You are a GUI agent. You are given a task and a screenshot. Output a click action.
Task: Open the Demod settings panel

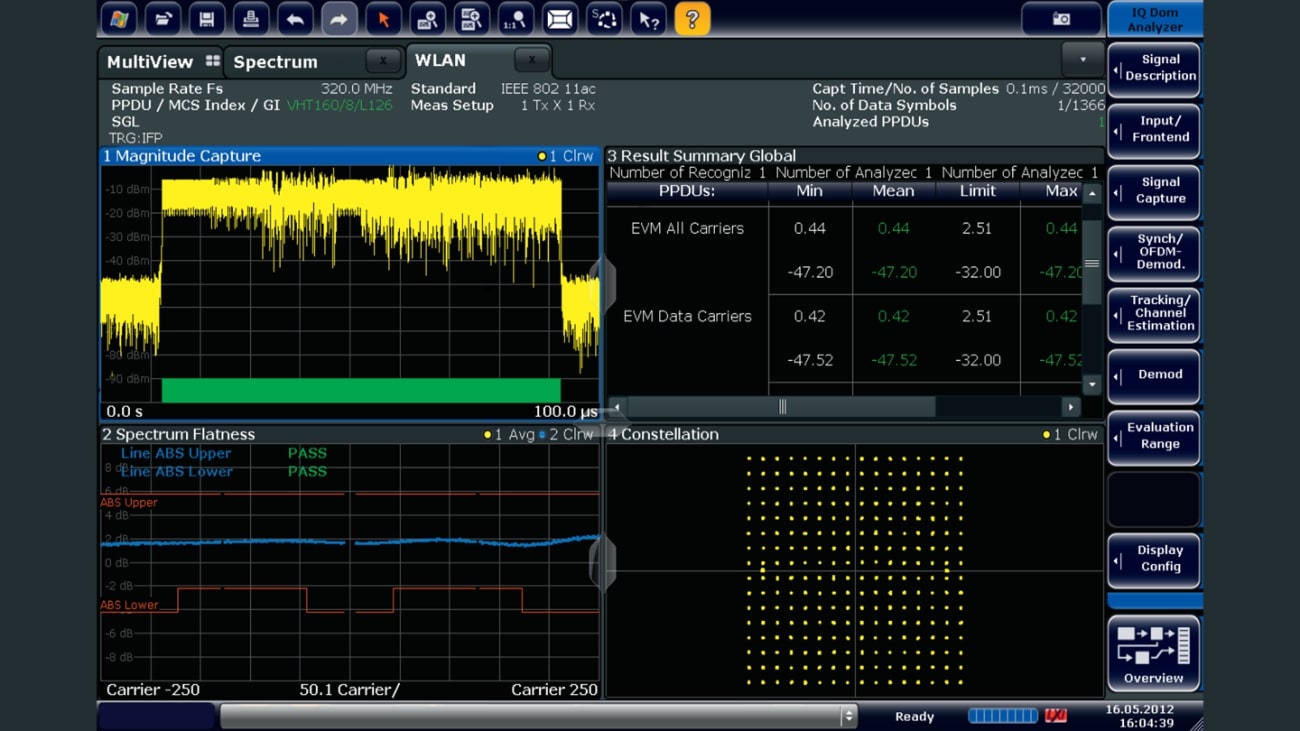pos(1154,376)
